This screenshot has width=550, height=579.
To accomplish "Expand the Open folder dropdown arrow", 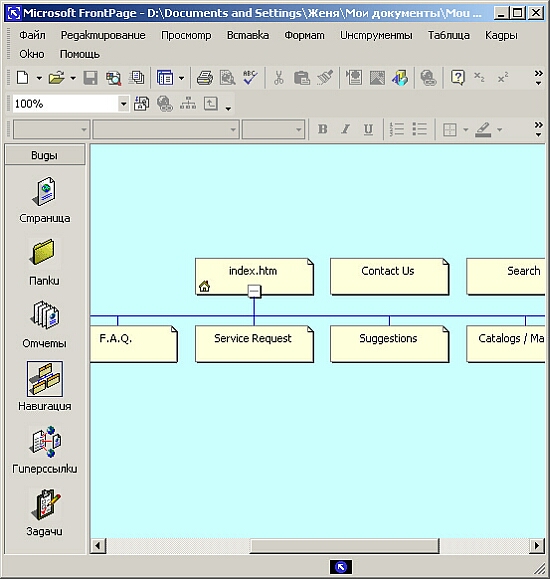I will (x=73, y=78).
